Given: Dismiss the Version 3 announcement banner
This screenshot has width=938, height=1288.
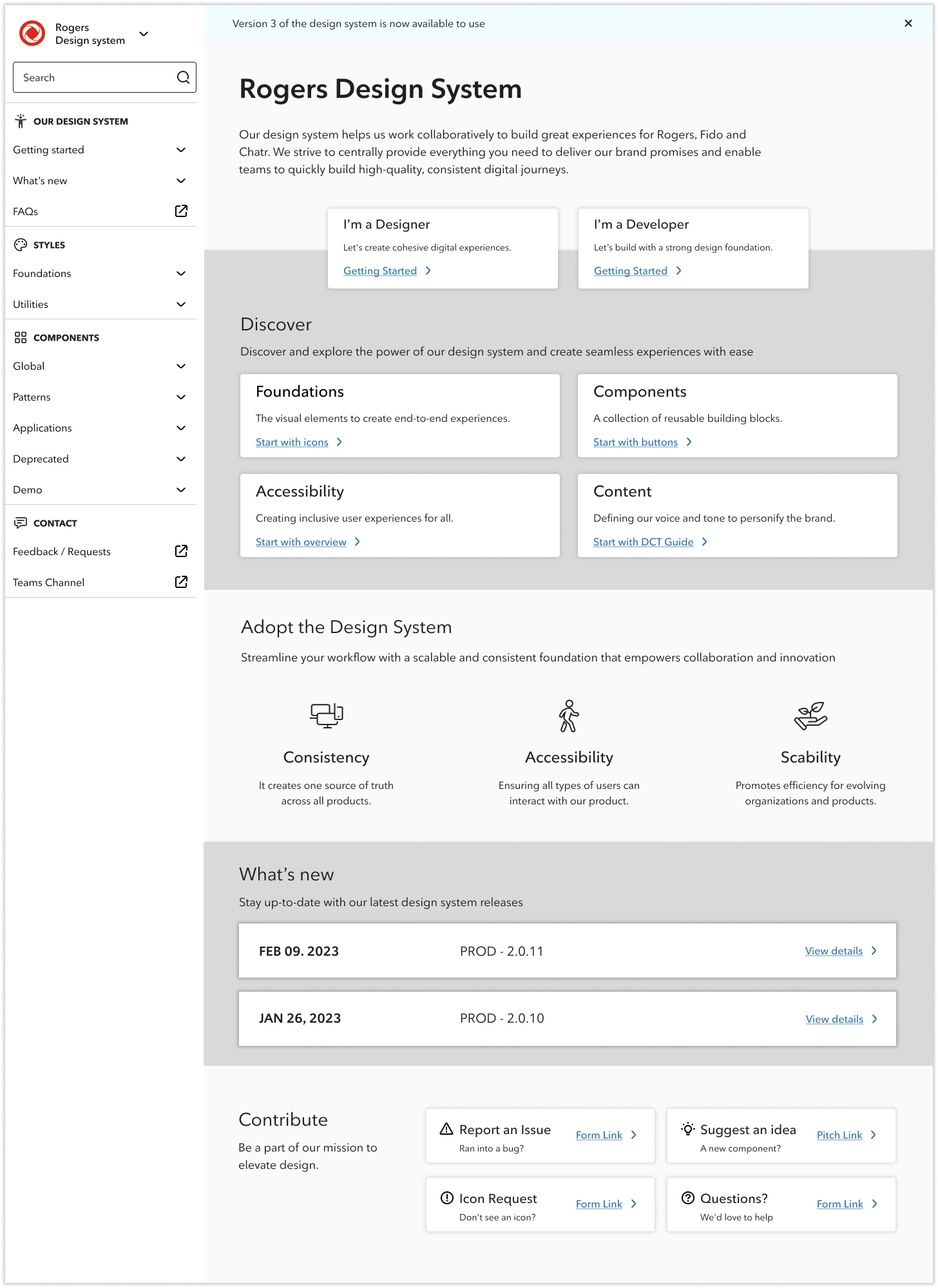Looking at the screenshot, I should point(908,23).
